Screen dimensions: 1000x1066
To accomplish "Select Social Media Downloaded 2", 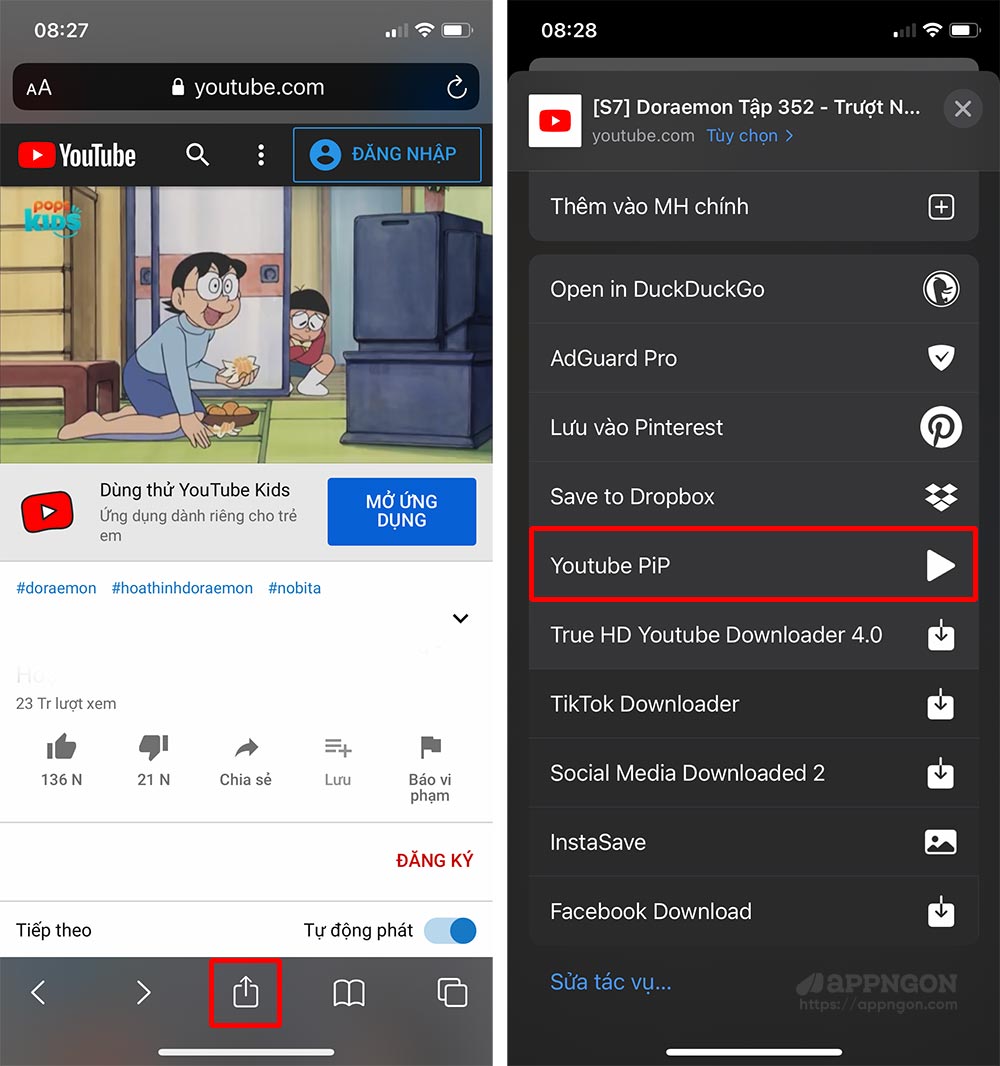I will point(753,773).
